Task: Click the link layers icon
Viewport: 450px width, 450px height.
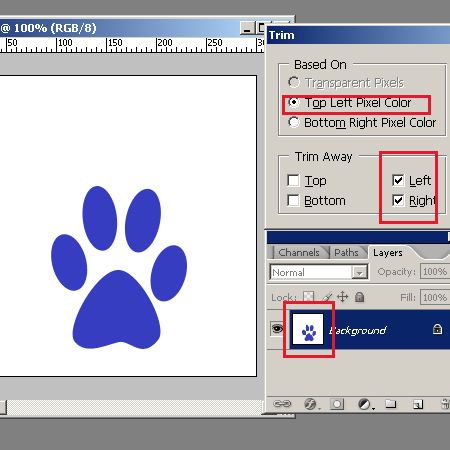Action: (282, 404)
